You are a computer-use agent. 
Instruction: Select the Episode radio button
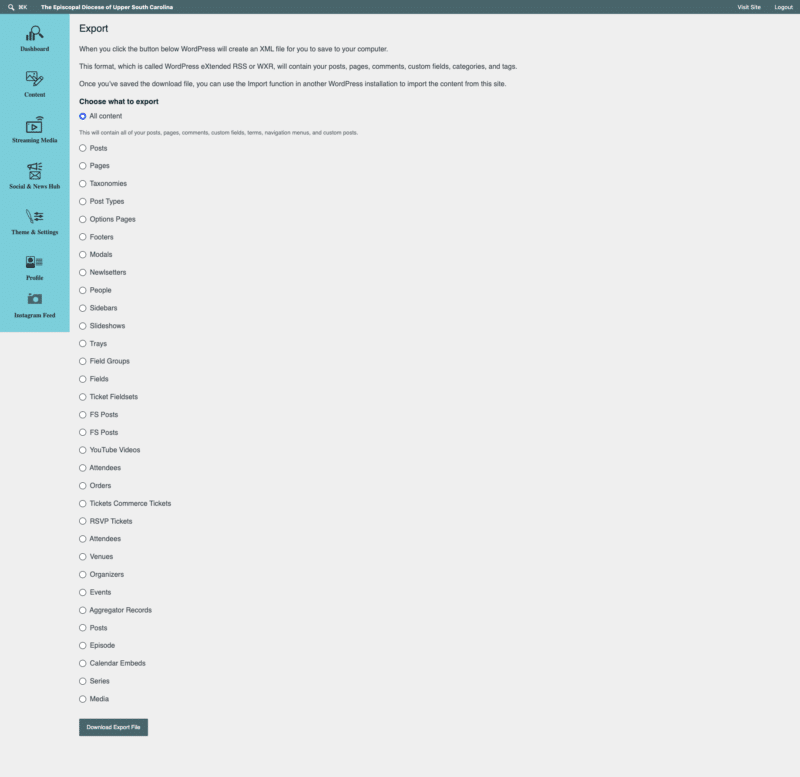tap(83, 645)
